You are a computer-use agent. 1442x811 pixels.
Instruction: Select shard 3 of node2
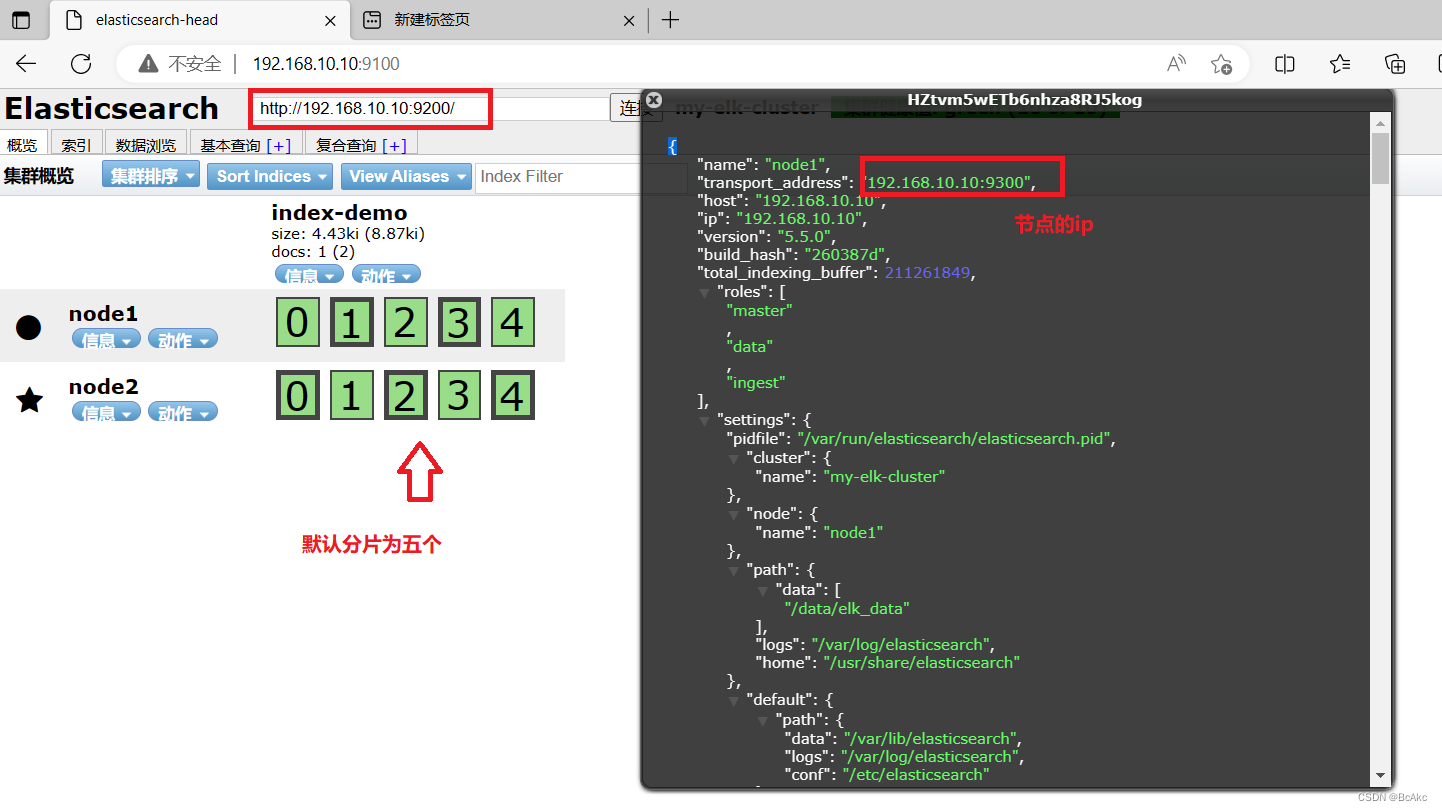pyautogui.click(x=458, y=395)
